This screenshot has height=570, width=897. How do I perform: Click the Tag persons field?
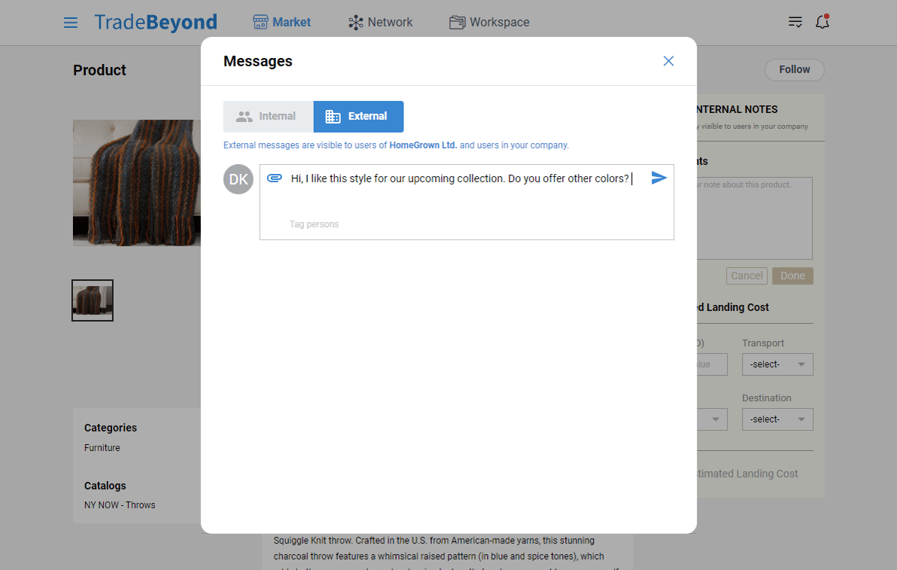point(314,224)
